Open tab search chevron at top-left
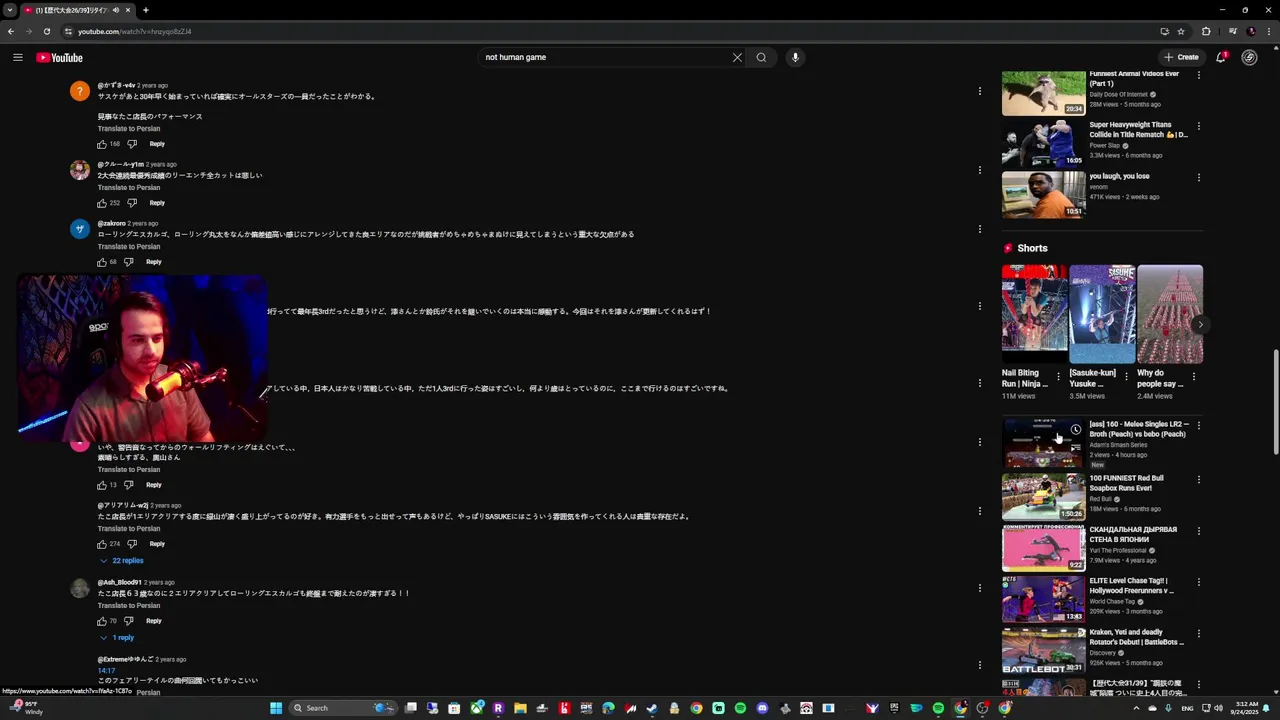 click(x=10, y=10)
